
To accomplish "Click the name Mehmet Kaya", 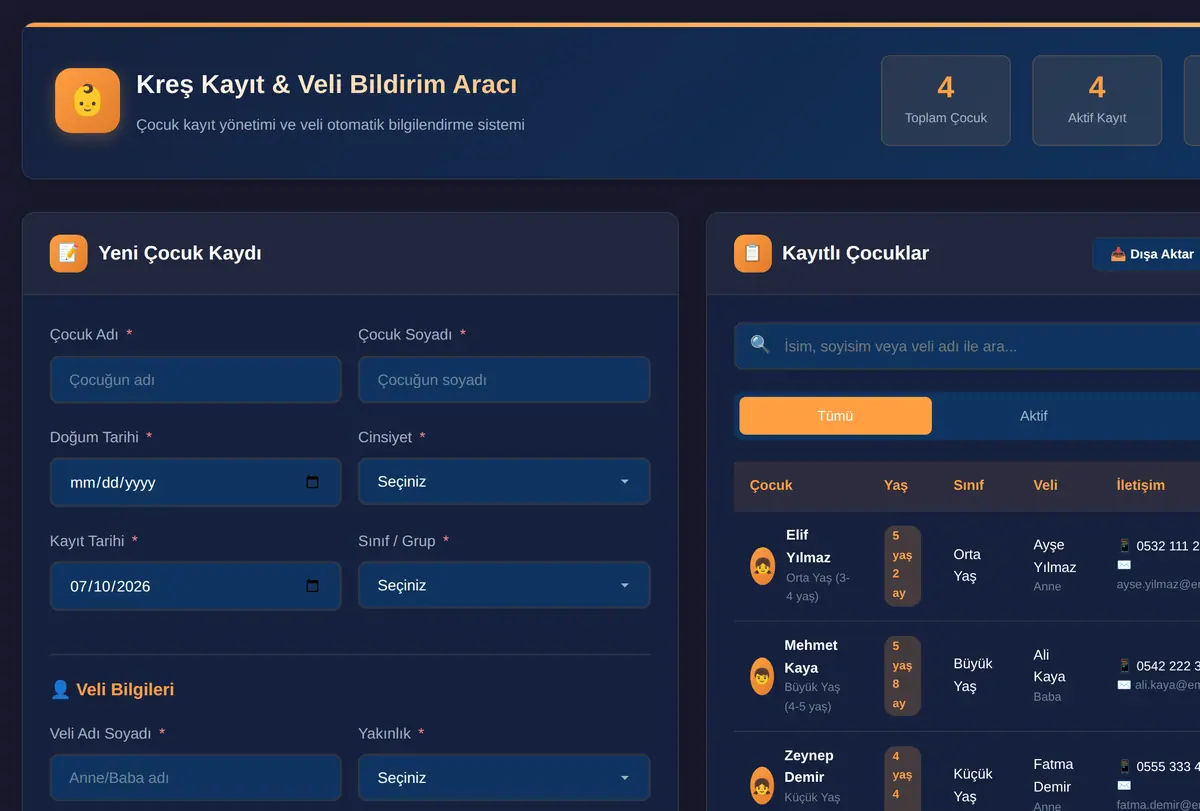I will click(x=811, y=656).
